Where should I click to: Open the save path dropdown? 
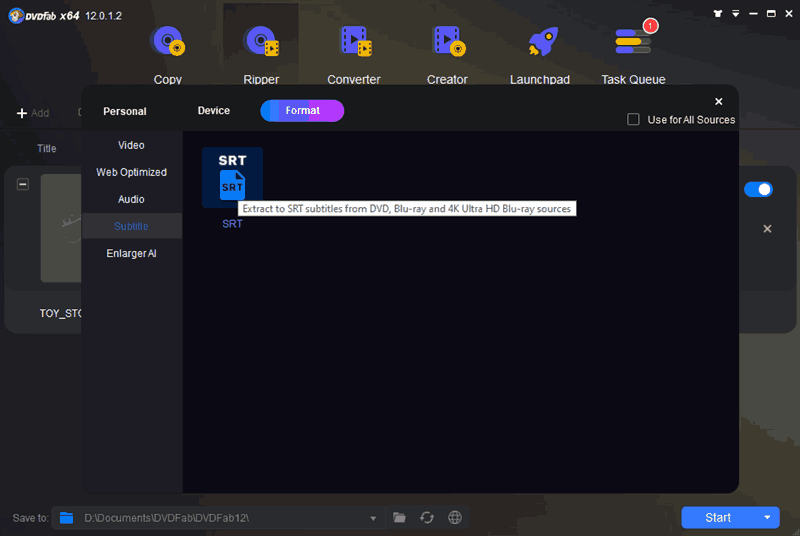(x=373, y=518)
